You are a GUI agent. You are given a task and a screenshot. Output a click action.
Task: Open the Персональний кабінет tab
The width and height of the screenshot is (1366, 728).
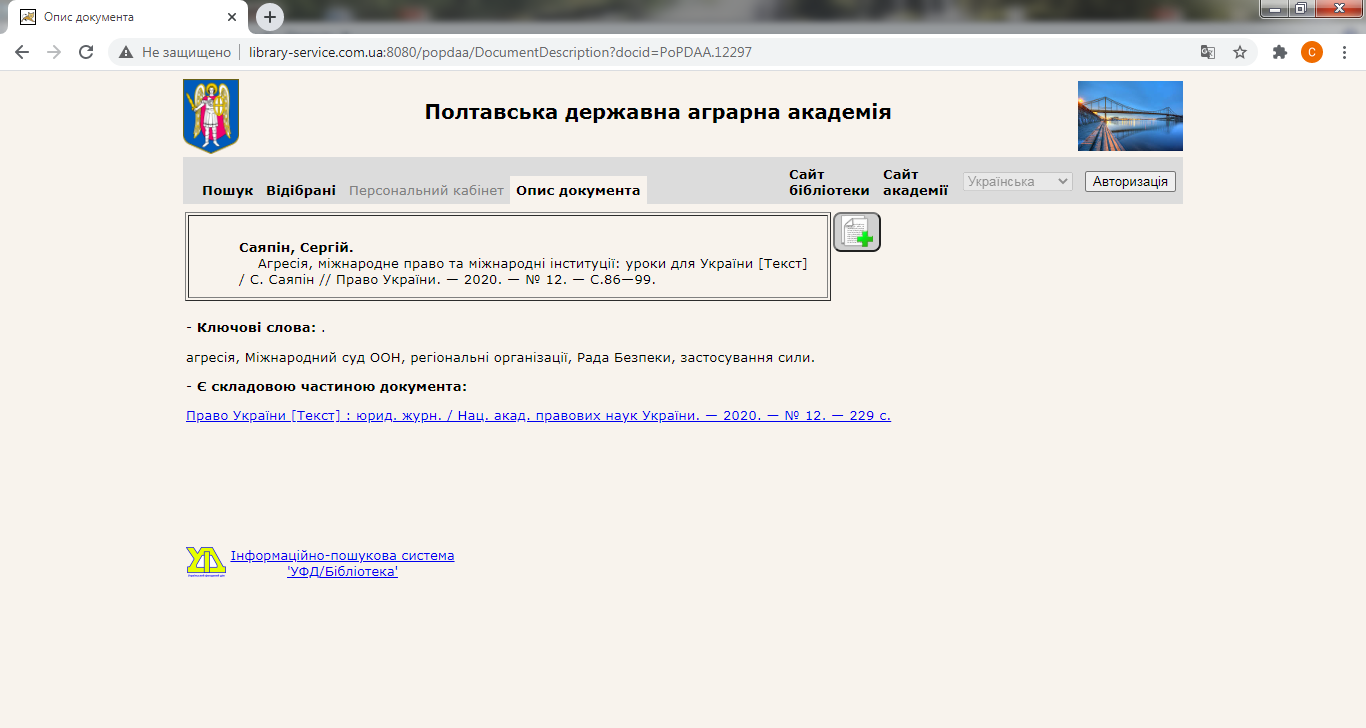pos(426,190)
